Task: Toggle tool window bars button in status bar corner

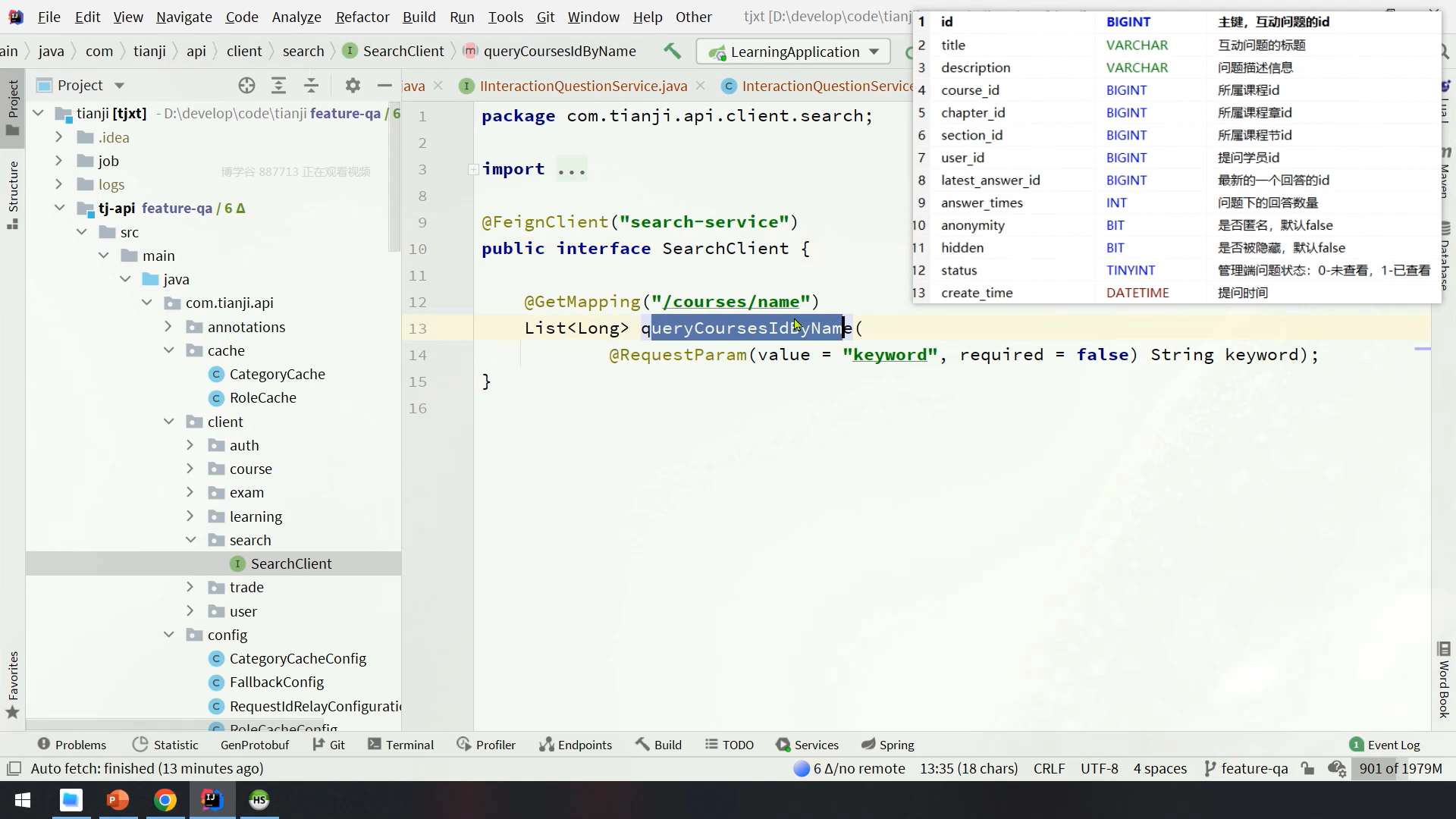Action: click(x=14, y=768)
